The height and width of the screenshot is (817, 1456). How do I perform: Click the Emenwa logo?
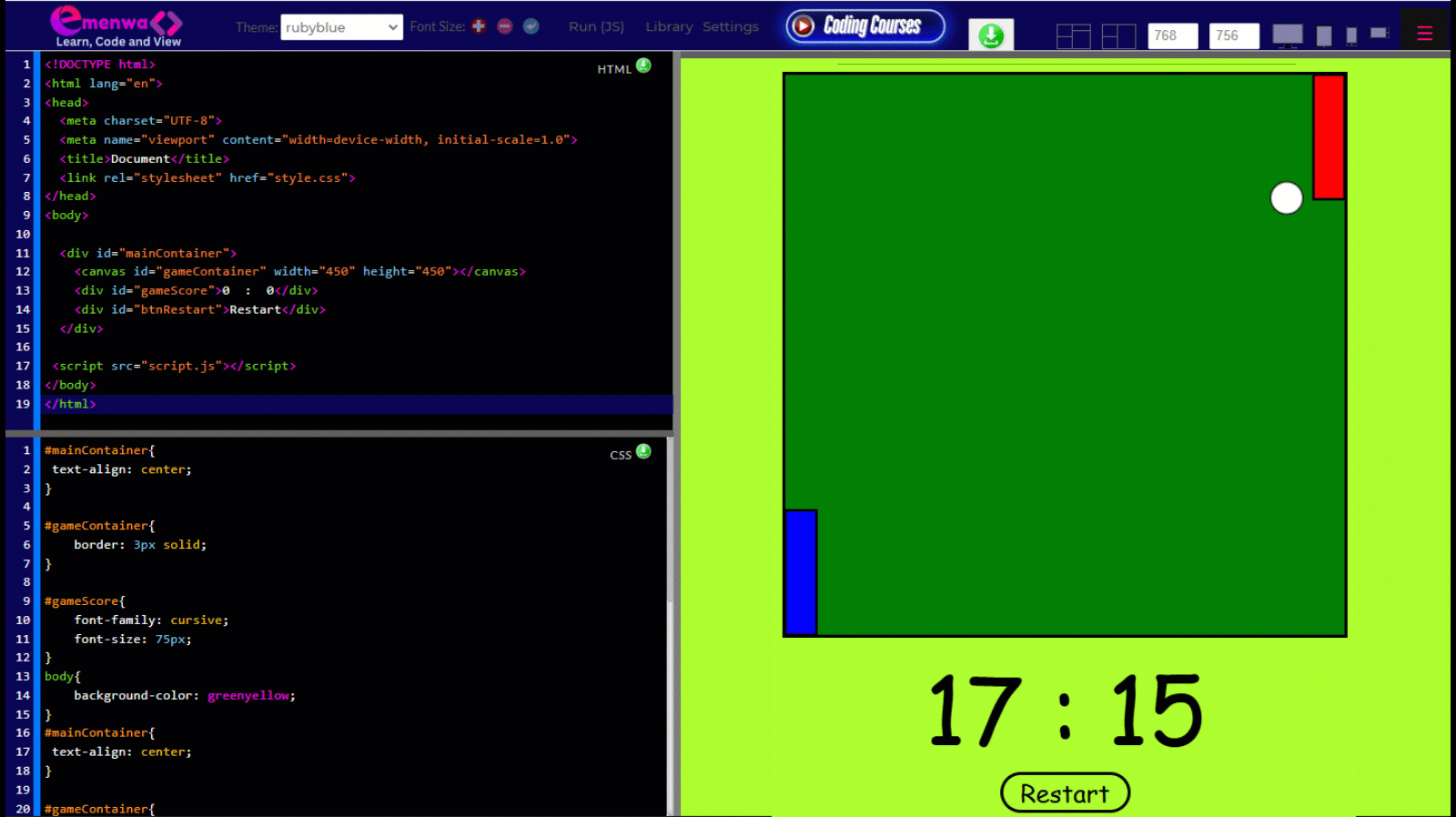[x=116, y=26]
